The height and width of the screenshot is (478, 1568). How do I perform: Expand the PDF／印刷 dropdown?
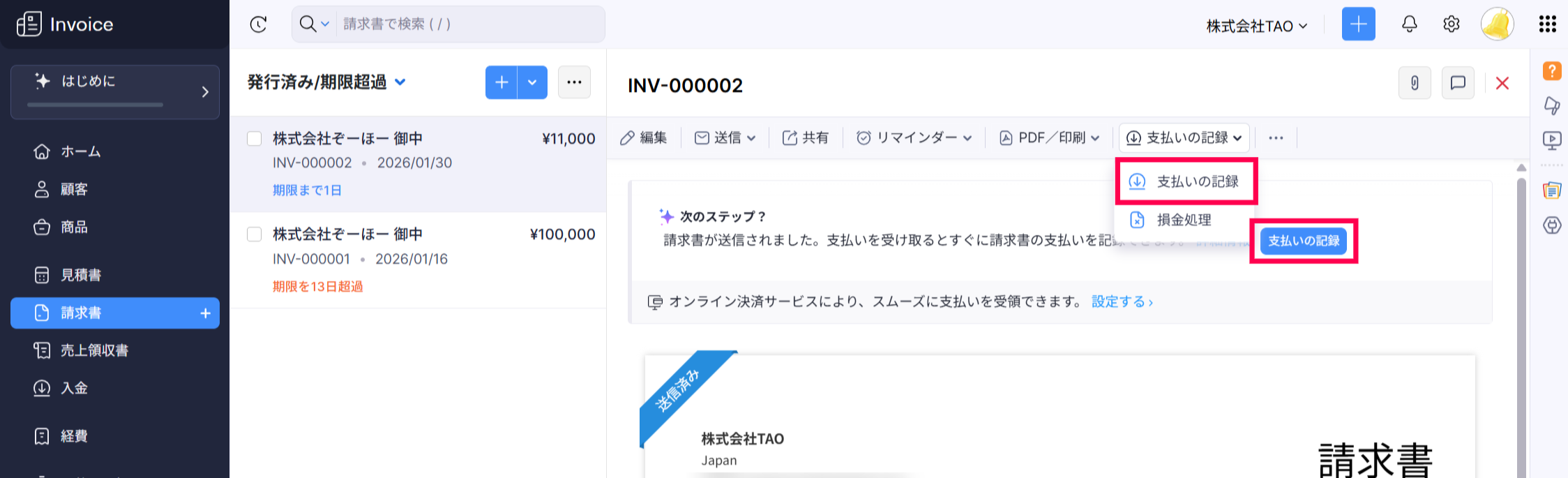click(1049, 138)
